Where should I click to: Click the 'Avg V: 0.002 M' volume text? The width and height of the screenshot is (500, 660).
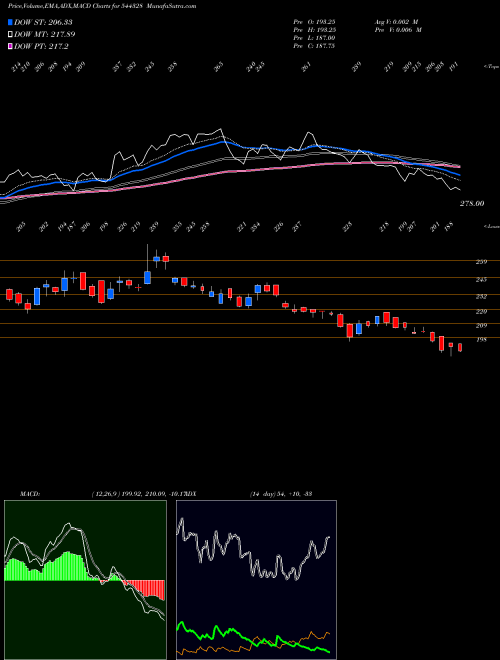(398, 21)
